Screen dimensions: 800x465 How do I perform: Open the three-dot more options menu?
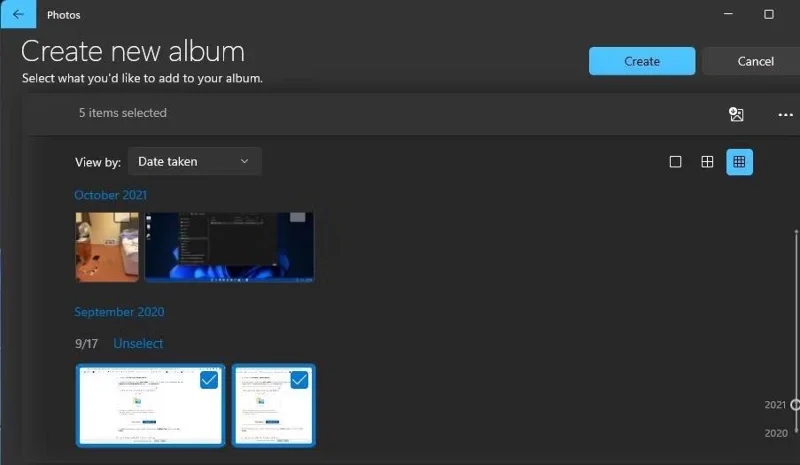pyautogui.click(x=785, y=115)
